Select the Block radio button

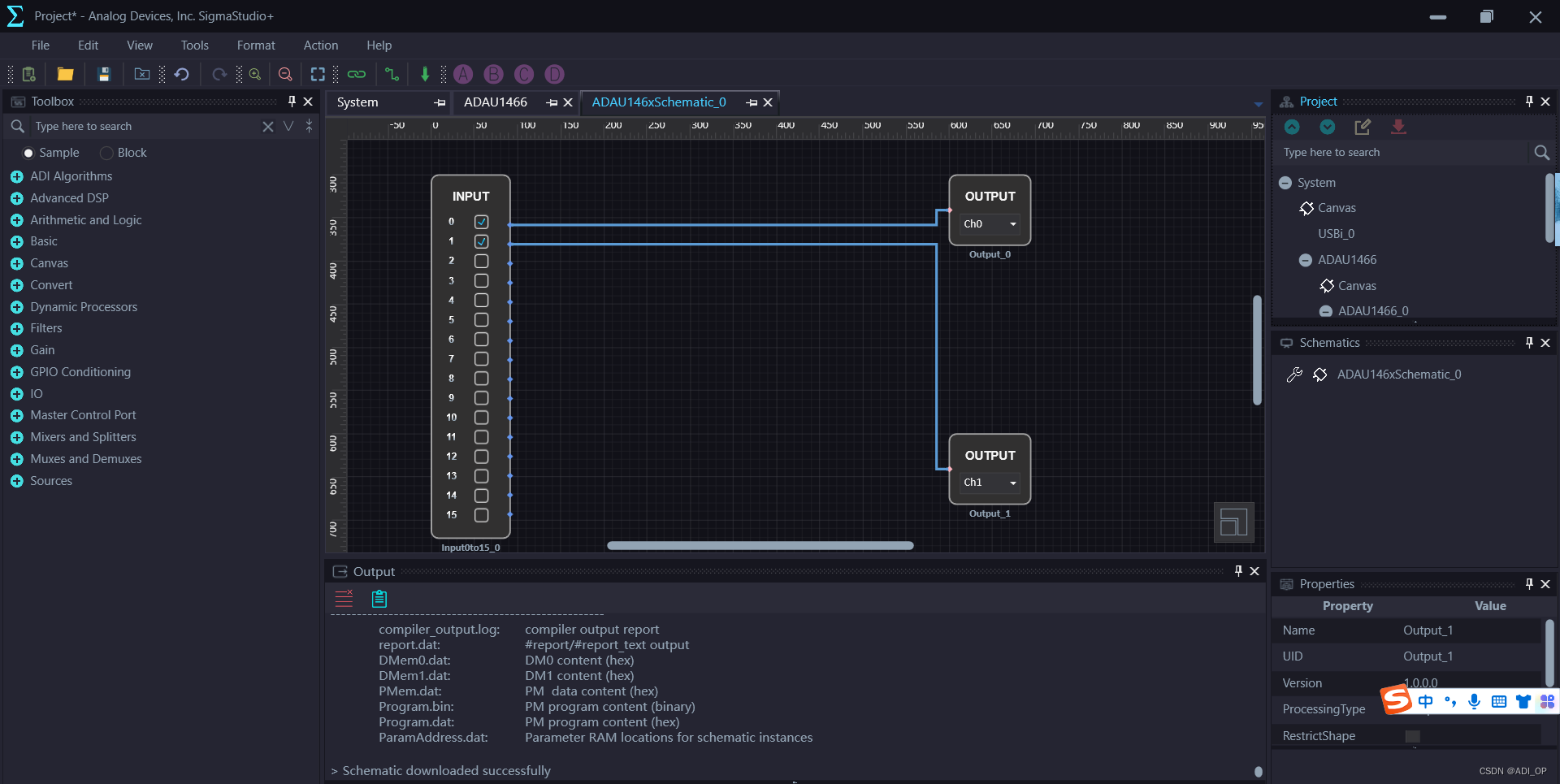[x=106, y=153]
